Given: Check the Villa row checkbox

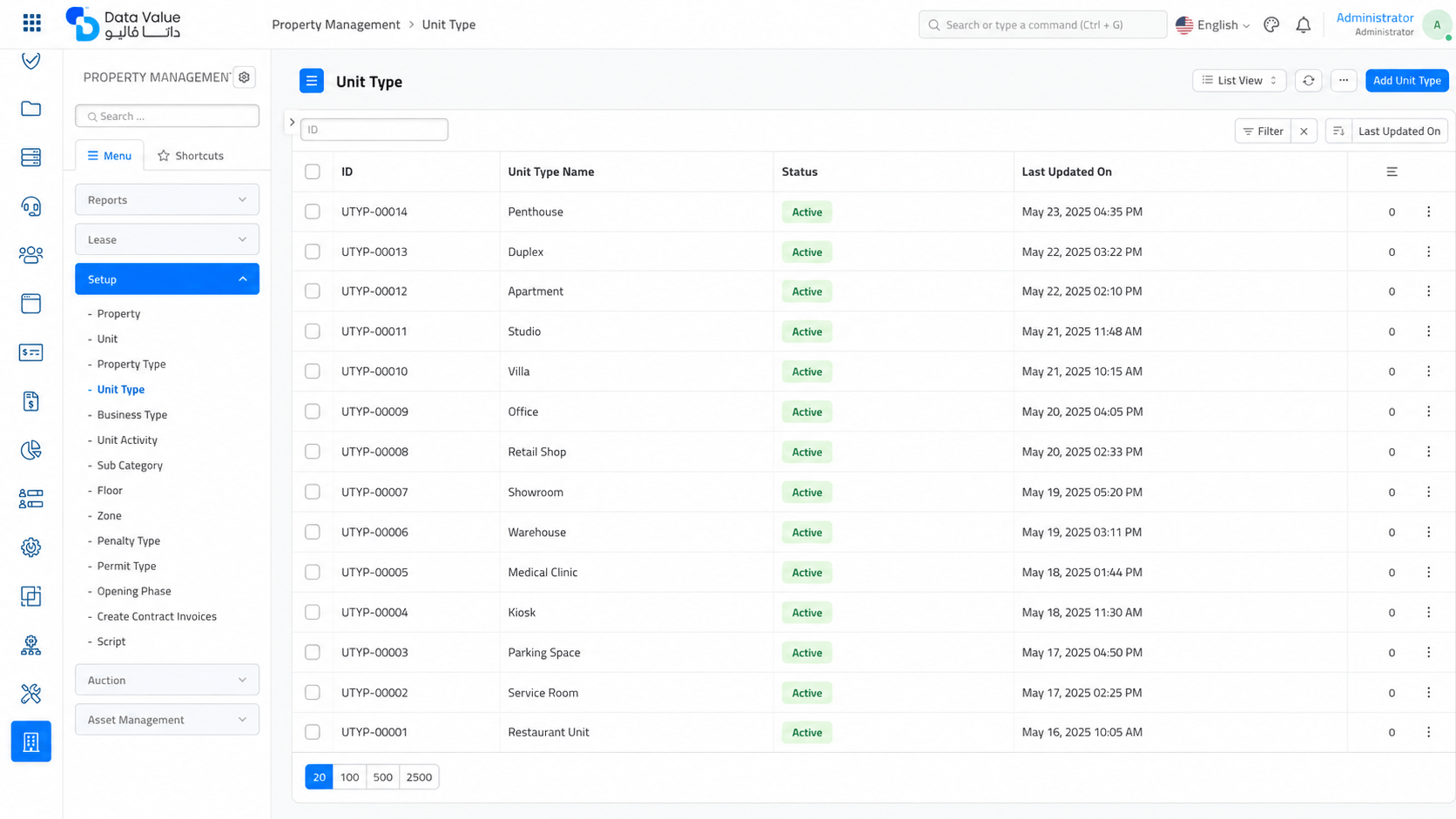Looking at the screenshot, I should pyautogui.click(x=313, y=372).
